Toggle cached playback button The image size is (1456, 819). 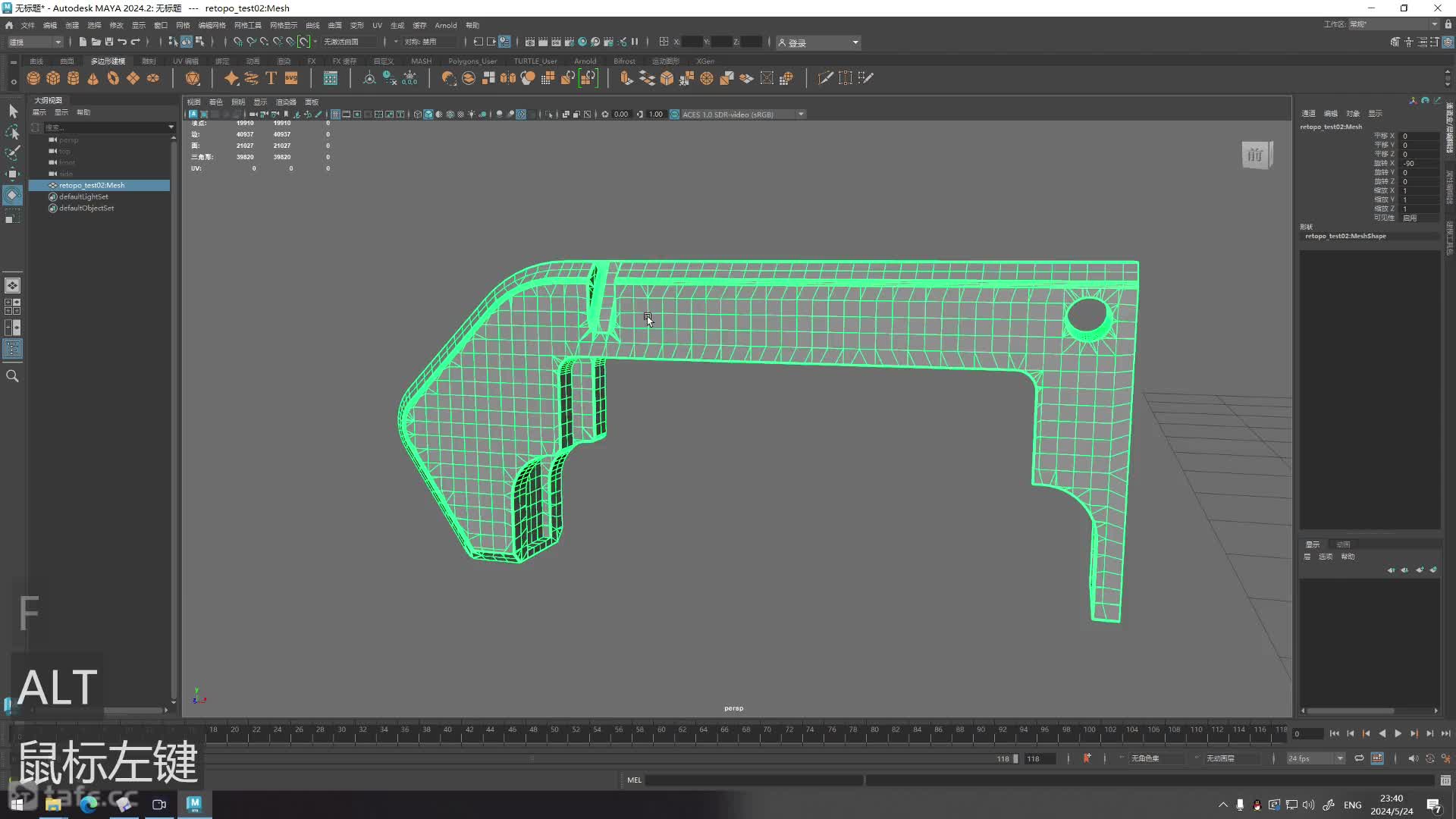1377,758
